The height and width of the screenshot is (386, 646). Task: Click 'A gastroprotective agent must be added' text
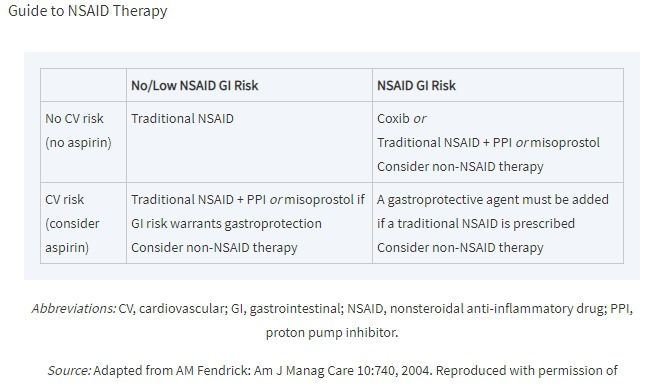click(493, 200)
